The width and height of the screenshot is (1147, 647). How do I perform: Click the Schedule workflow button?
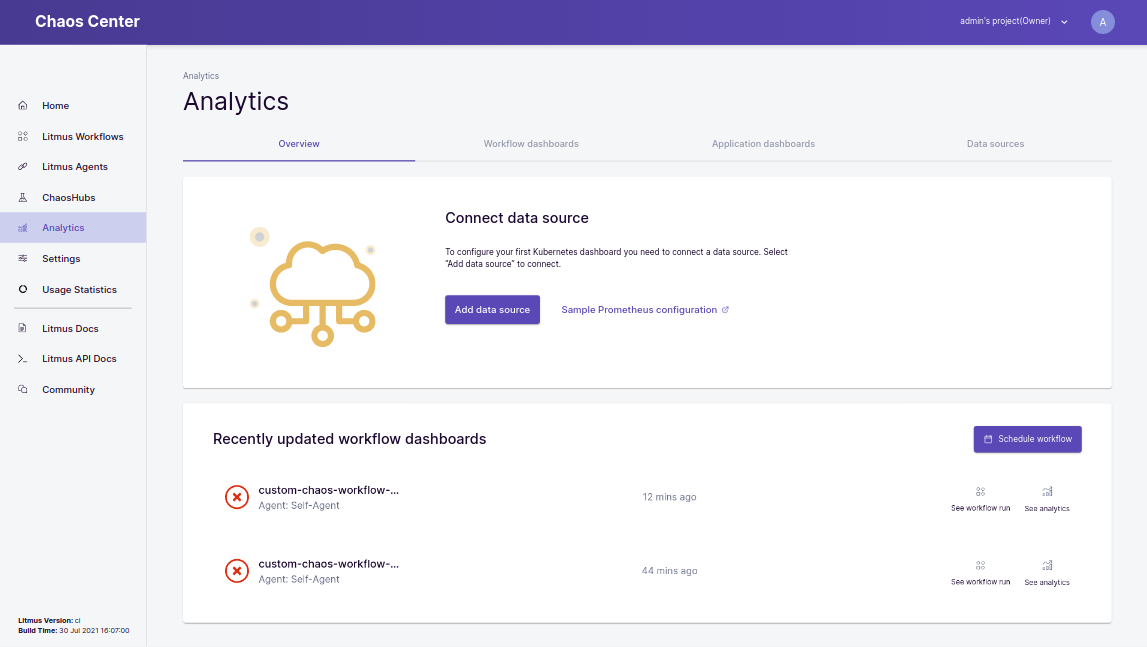coord(1027,439)
